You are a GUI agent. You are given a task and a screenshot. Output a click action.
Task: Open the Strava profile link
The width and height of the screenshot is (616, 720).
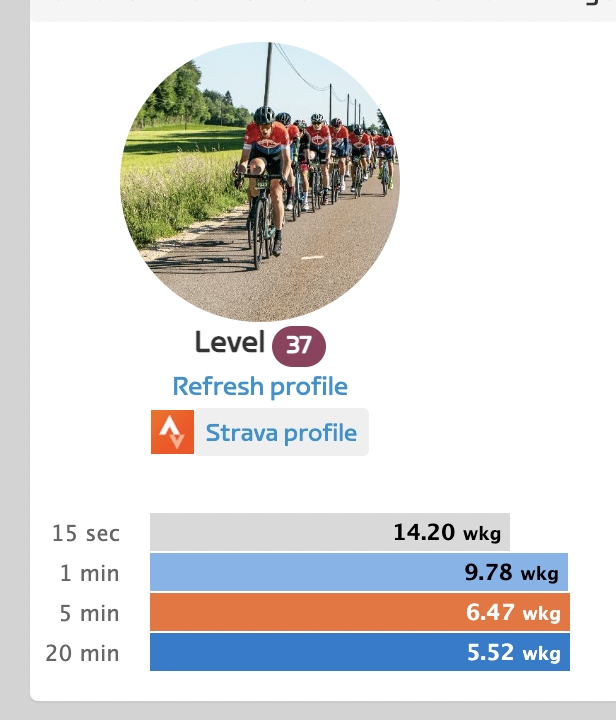(x=281, y=433)
